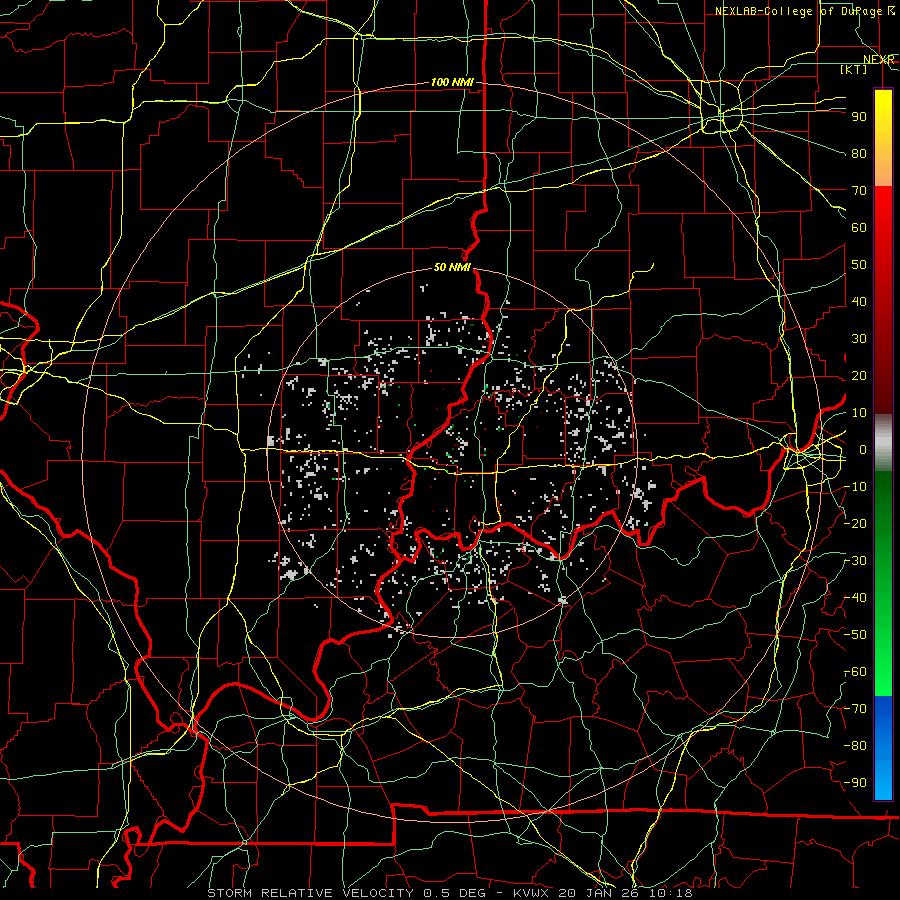The height and width of the screenshot is (900, 900).
Task: Click the -30 value on the velocity scale
Action: [x=855, y=561]
